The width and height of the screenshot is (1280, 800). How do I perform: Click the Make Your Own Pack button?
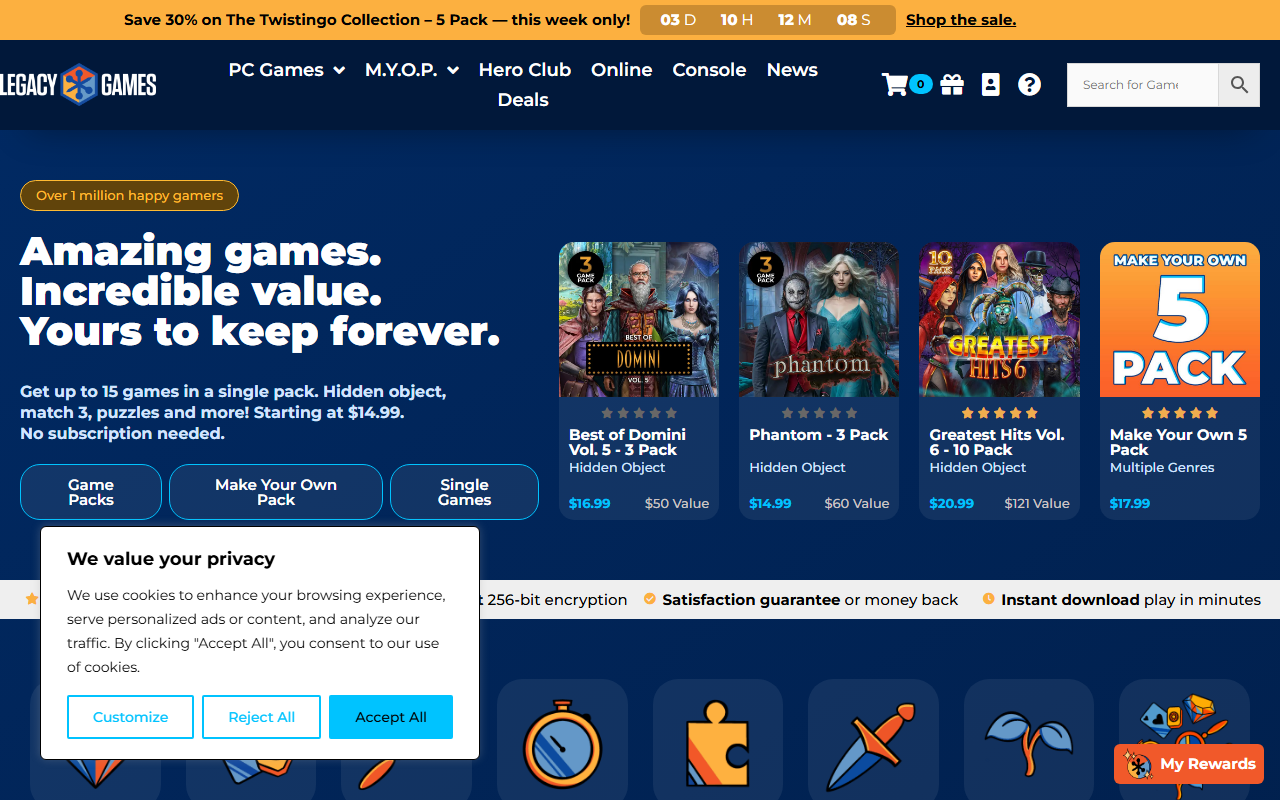coord(276,492)
